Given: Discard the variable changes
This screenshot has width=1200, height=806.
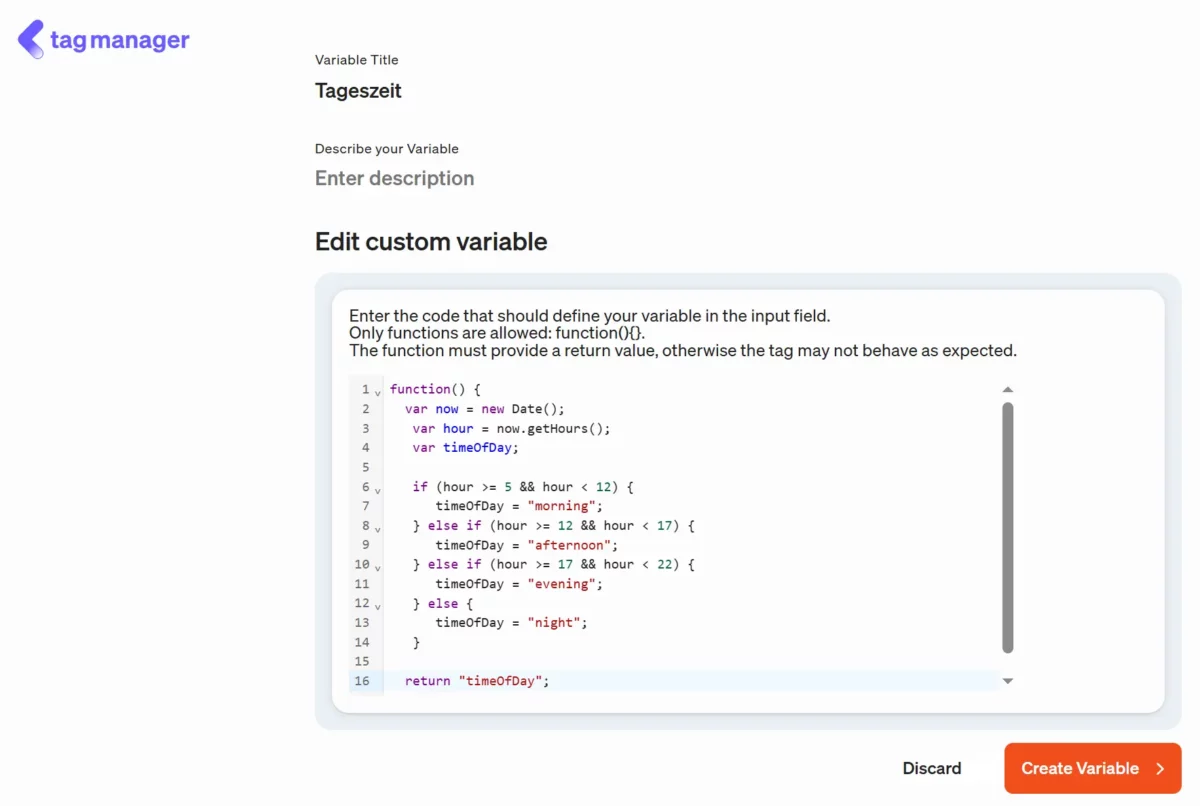Looking at the screenshot, I should pos(931,769).
